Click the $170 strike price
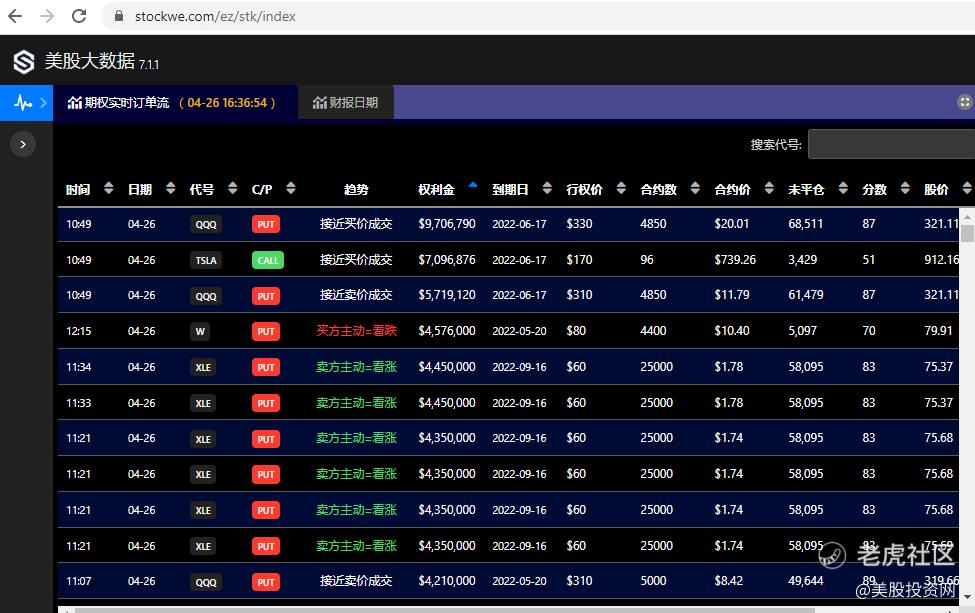This screenshot has width=975, height=613. (579, 260)
